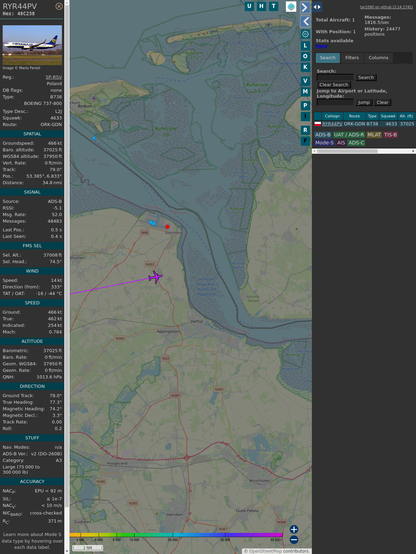Click the zoom in plus icon
This screenshot has width=416, height=554.
pos(294,529)
